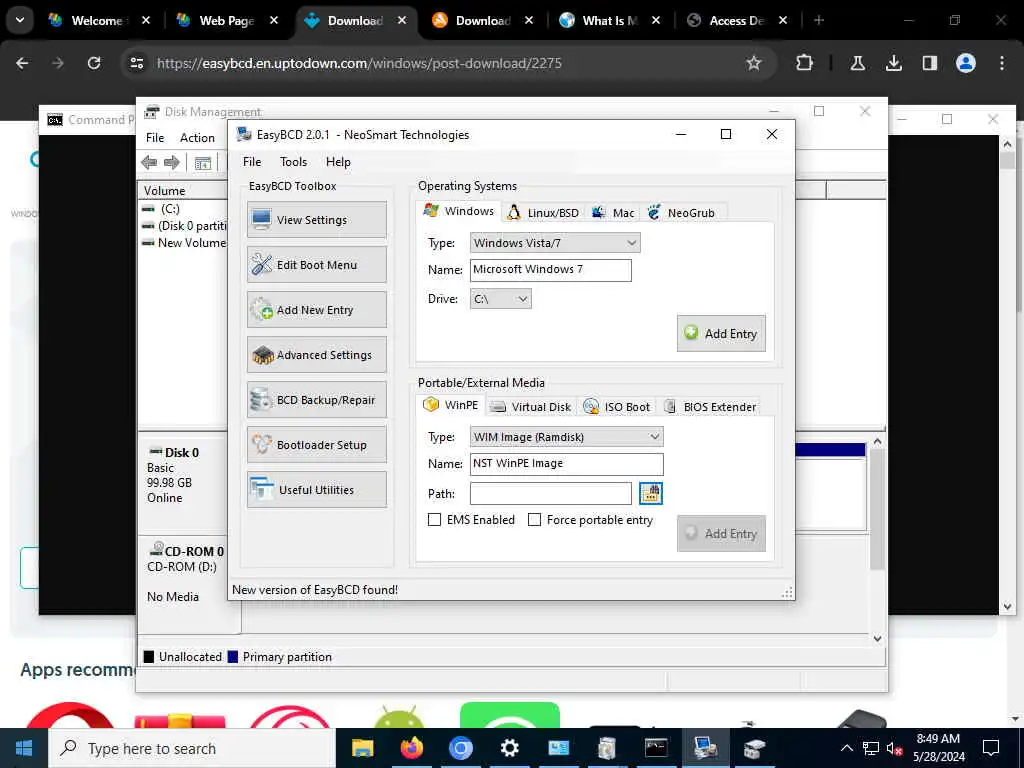This screenshot has height=768, width=1024.
Task: Enable the EMS Enabled checkbox
Action: coord(434,520)
